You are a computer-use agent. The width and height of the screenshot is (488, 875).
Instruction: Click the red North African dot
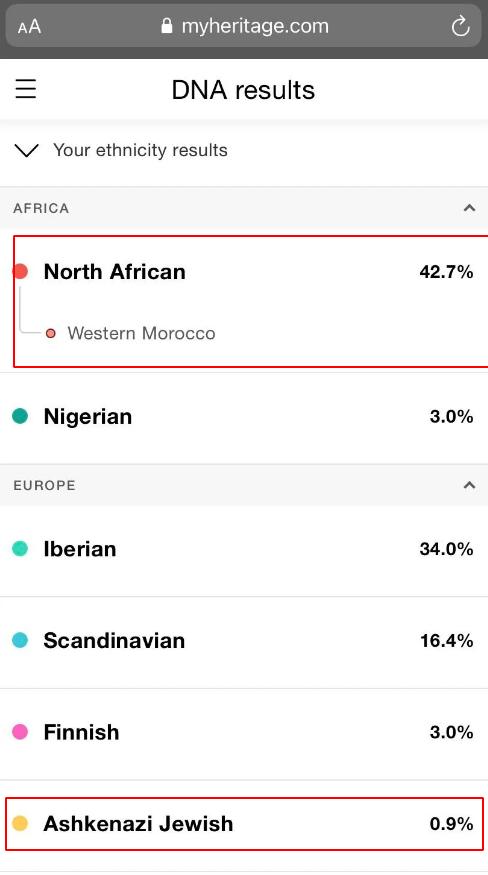[20, 272]
